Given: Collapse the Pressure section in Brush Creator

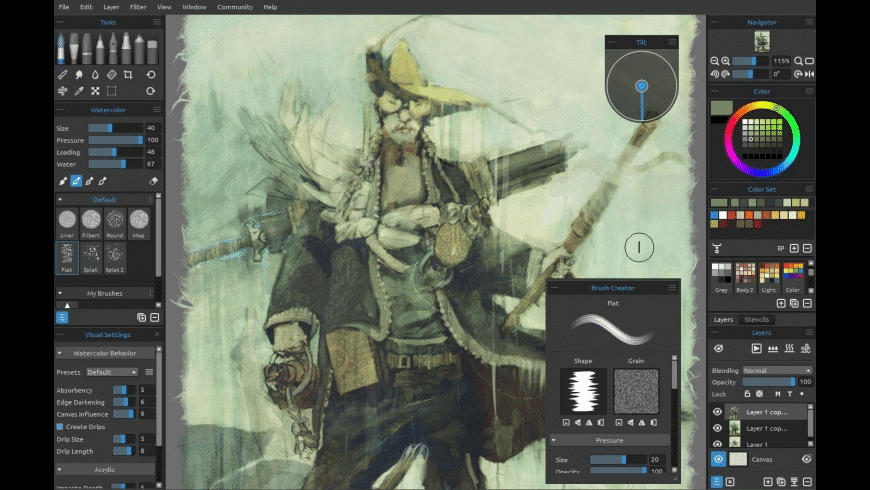Looking at the screenshot, I should tap(553, 440).
